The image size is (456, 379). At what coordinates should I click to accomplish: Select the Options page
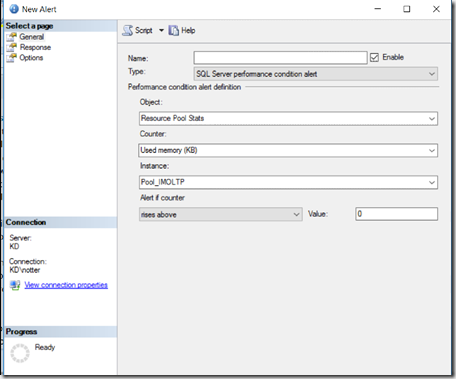tap(31, 58)
